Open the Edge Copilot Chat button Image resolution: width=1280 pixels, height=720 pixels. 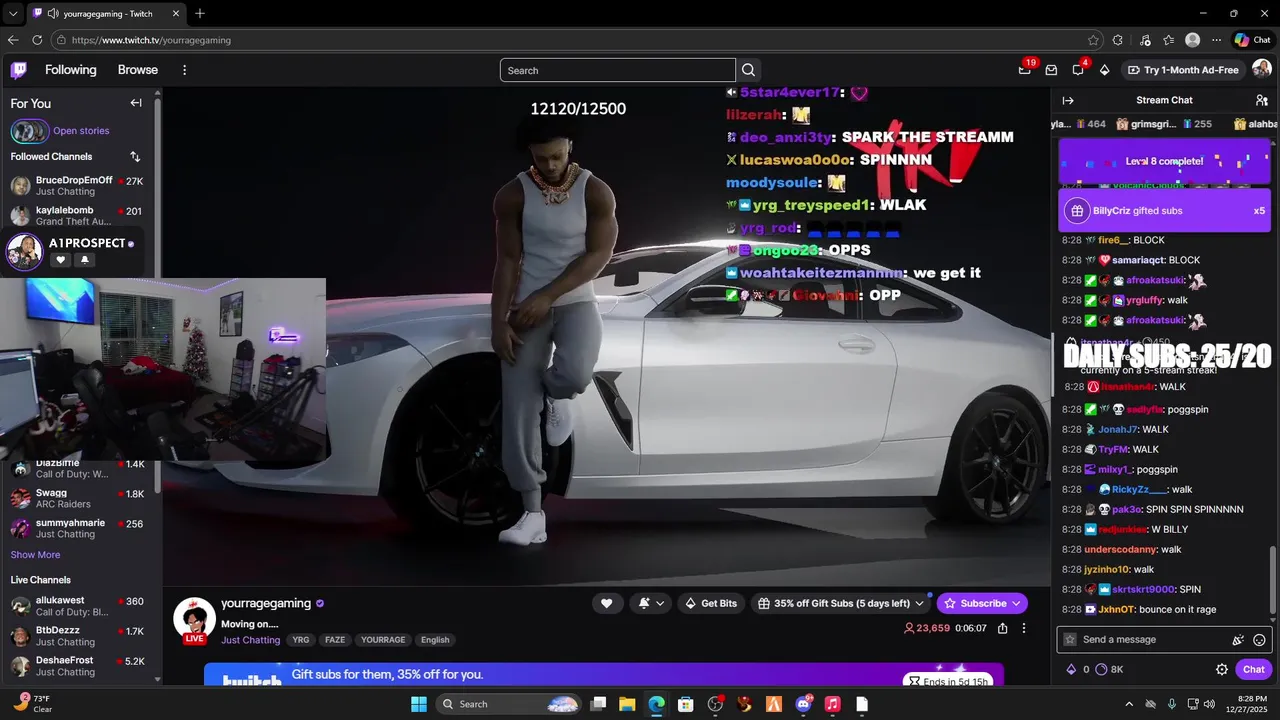pos(1253,40)
